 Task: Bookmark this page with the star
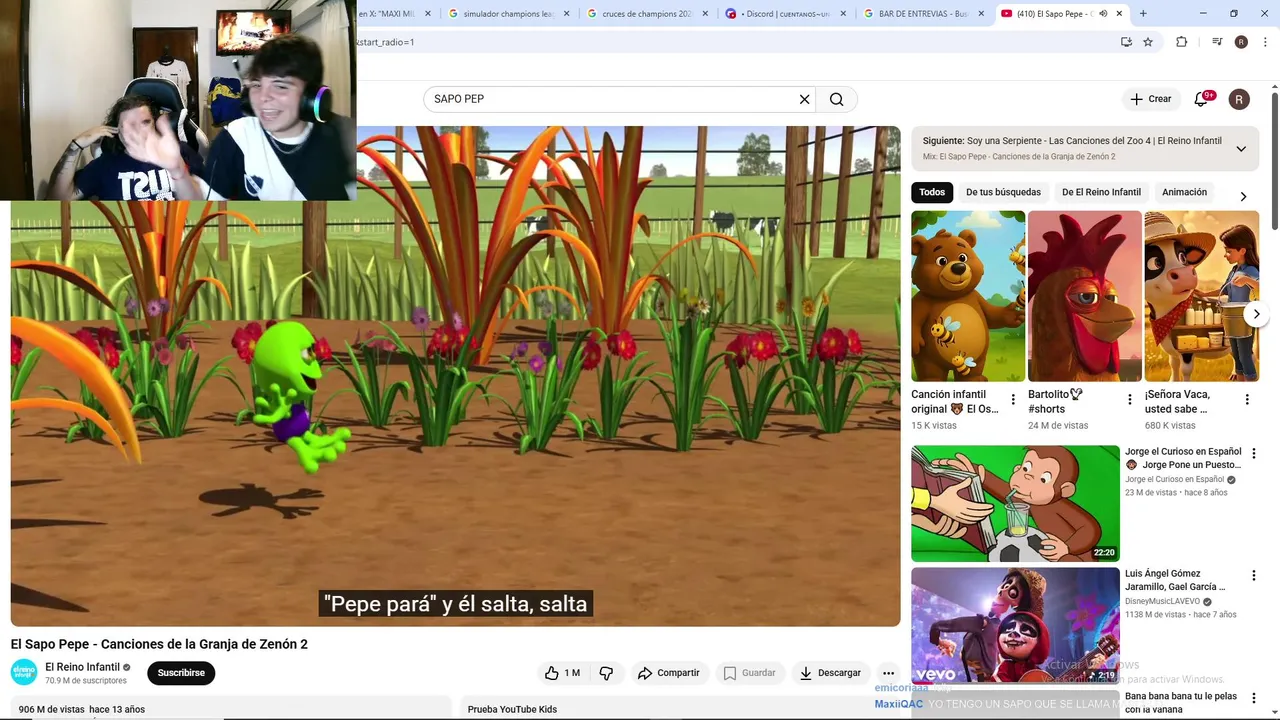1148,42
